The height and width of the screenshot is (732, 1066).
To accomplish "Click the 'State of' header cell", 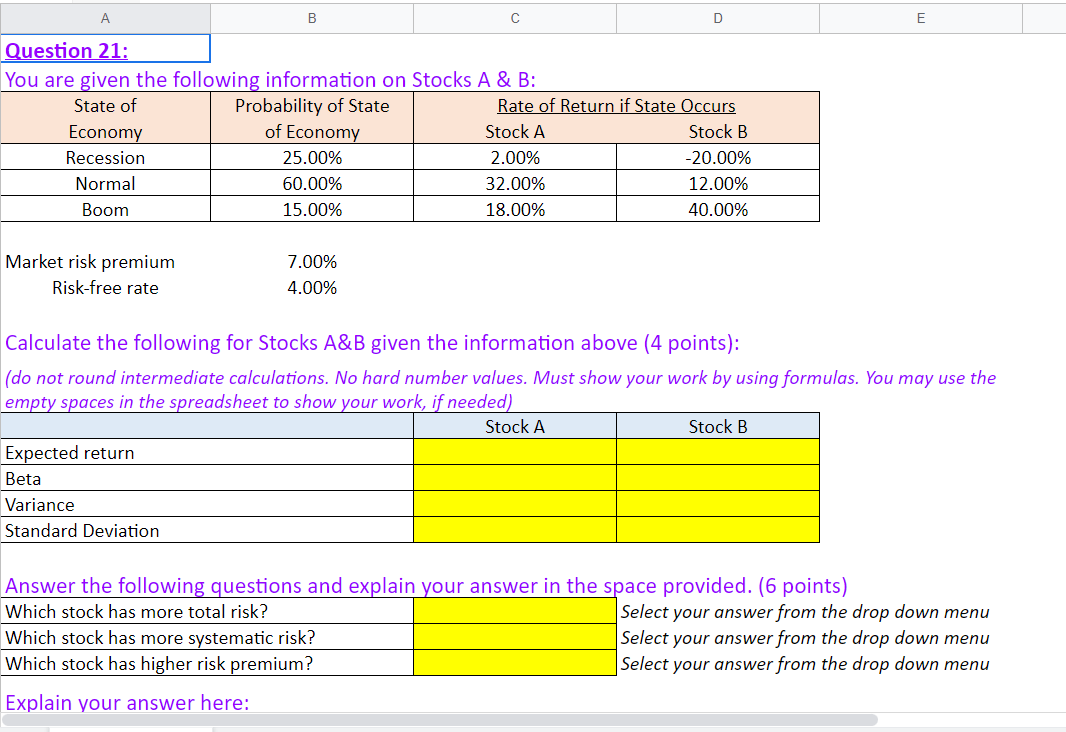I will pos(105,106).
